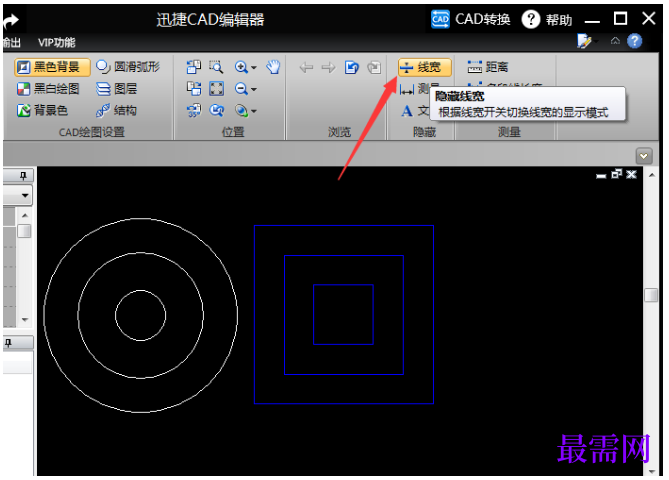Toggle the 线宽 line width display
Screen dimensions: 669x480
tap(424, 67)
